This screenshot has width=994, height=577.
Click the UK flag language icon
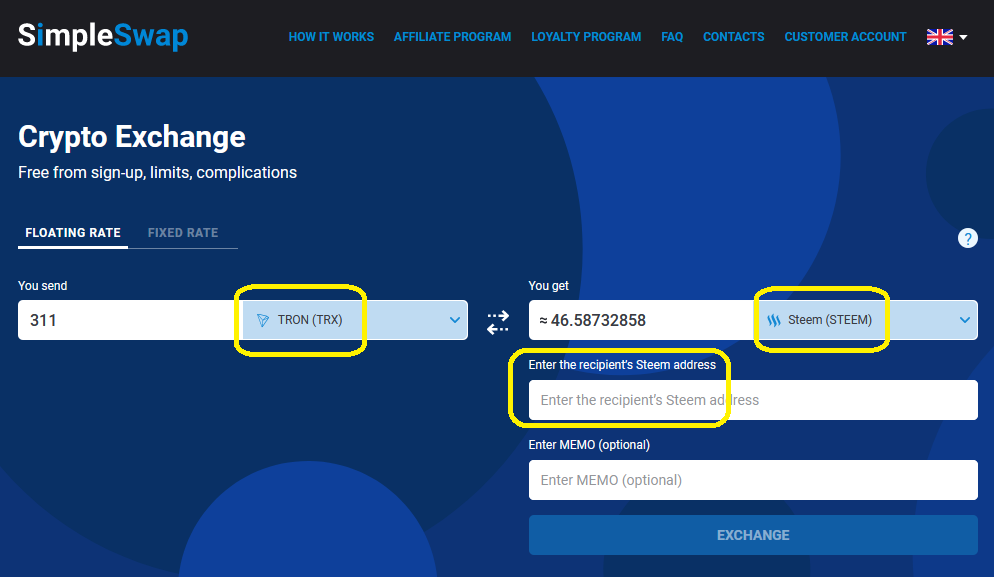pyautogui.click(x=939, y=37)
